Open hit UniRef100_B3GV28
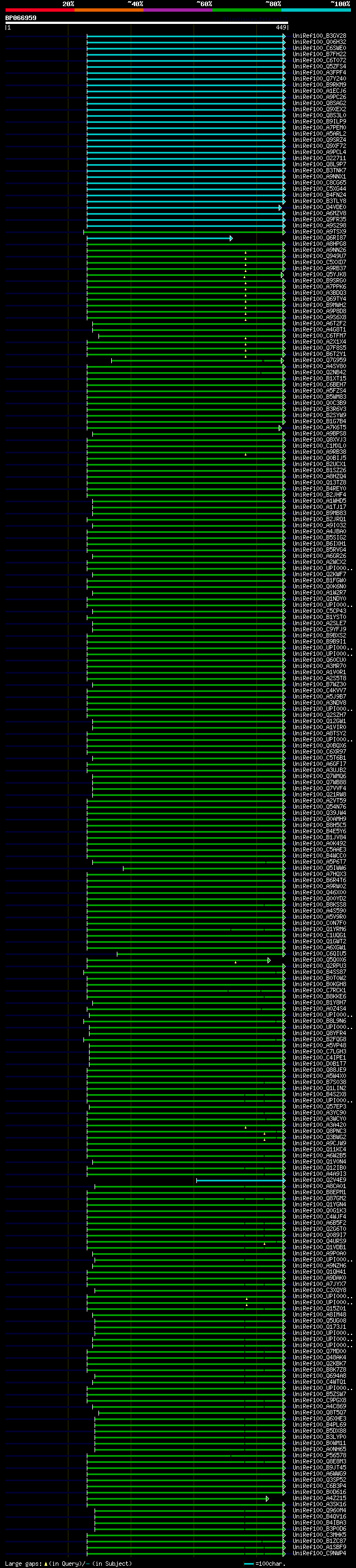 [x=319, y=36]
